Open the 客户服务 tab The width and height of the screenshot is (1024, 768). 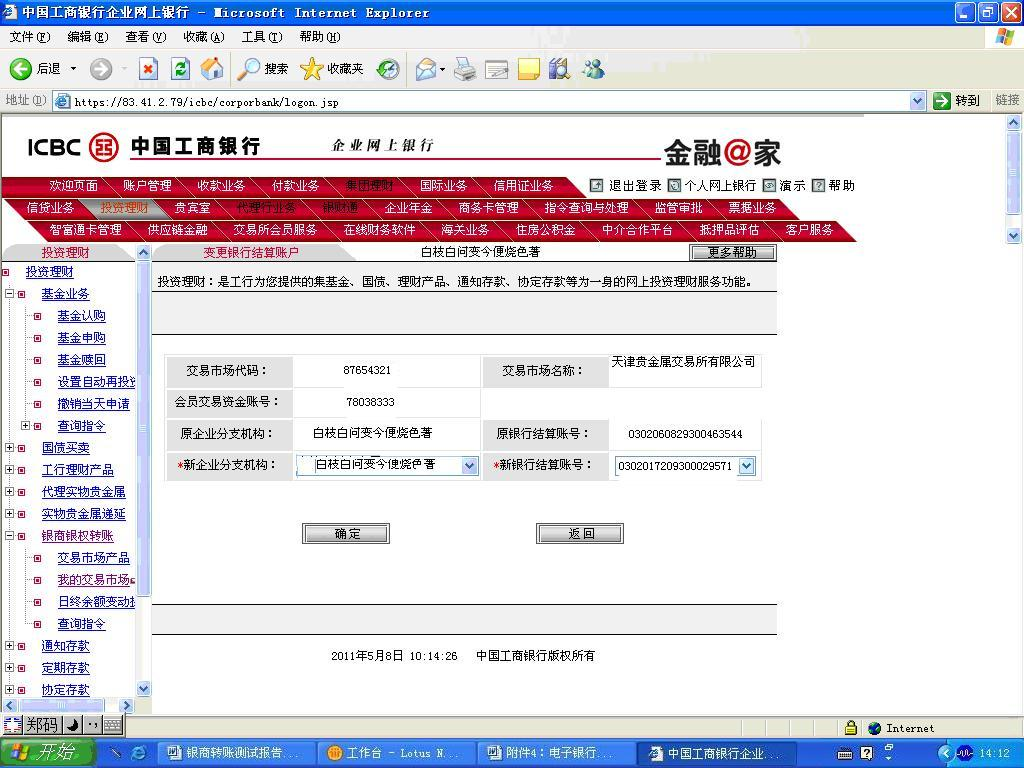pos(809,230)
